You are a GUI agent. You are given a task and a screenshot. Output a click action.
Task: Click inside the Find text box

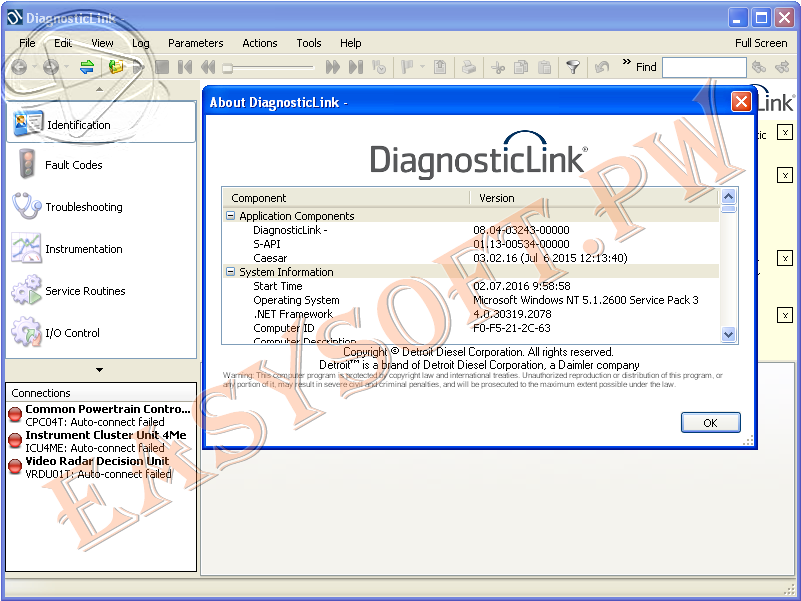pos(704,67)
